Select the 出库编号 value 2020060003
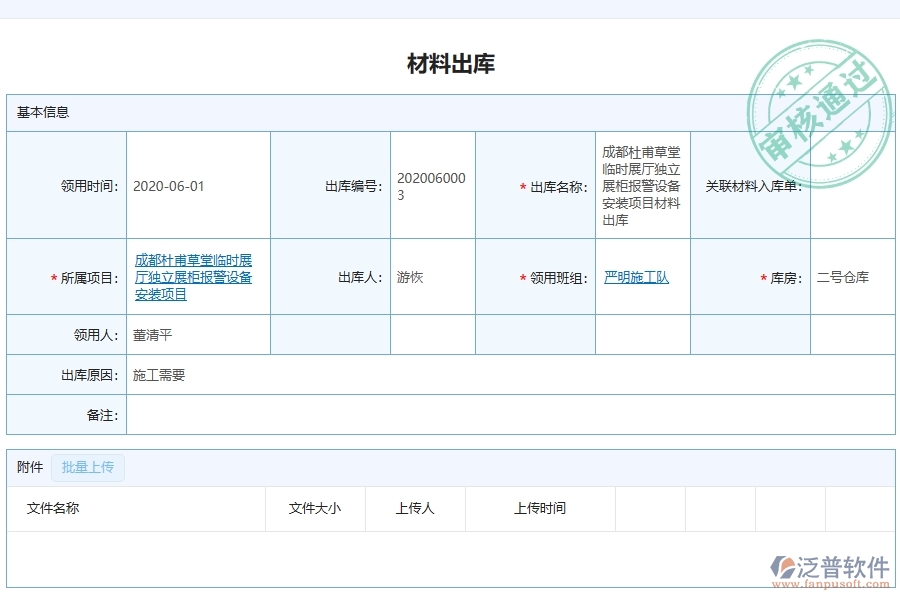The height and width of the screenshot is (600, 900). pos(432,185)
